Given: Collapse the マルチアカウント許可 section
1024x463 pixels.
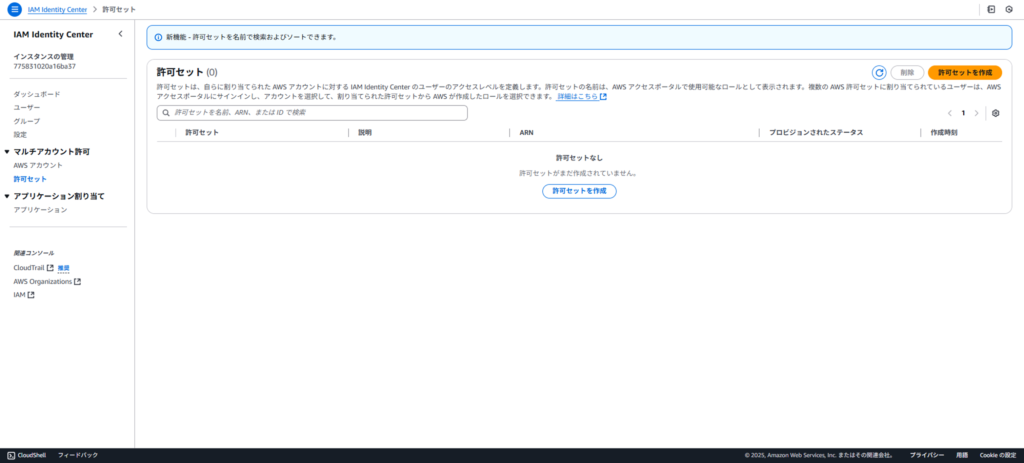Looking at the screenshot, I should 7,152.
